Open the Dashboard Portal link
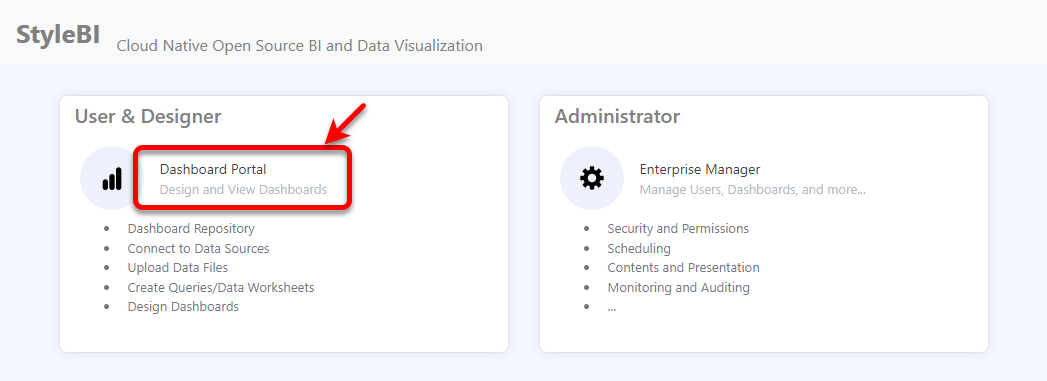Screen dimensions: 1047x381 click(213, 169)
